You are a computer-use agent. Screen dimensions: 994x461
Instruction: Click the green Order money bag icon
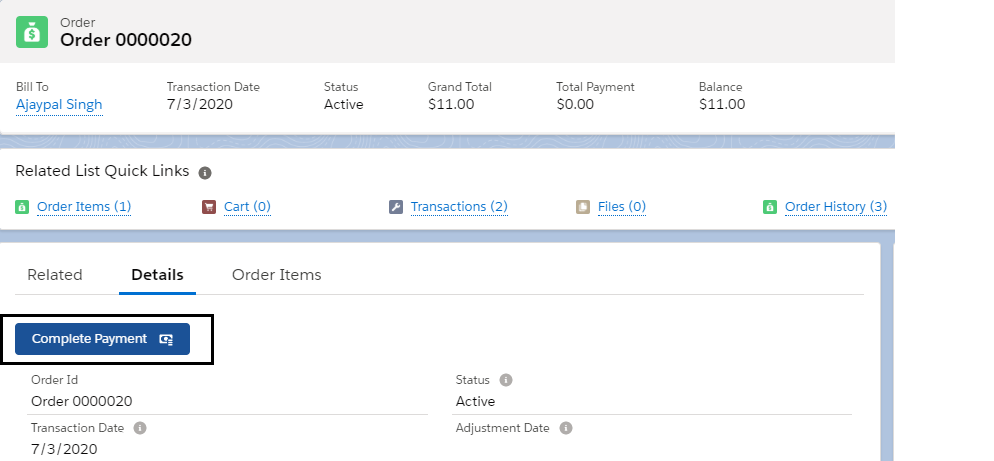32,31
